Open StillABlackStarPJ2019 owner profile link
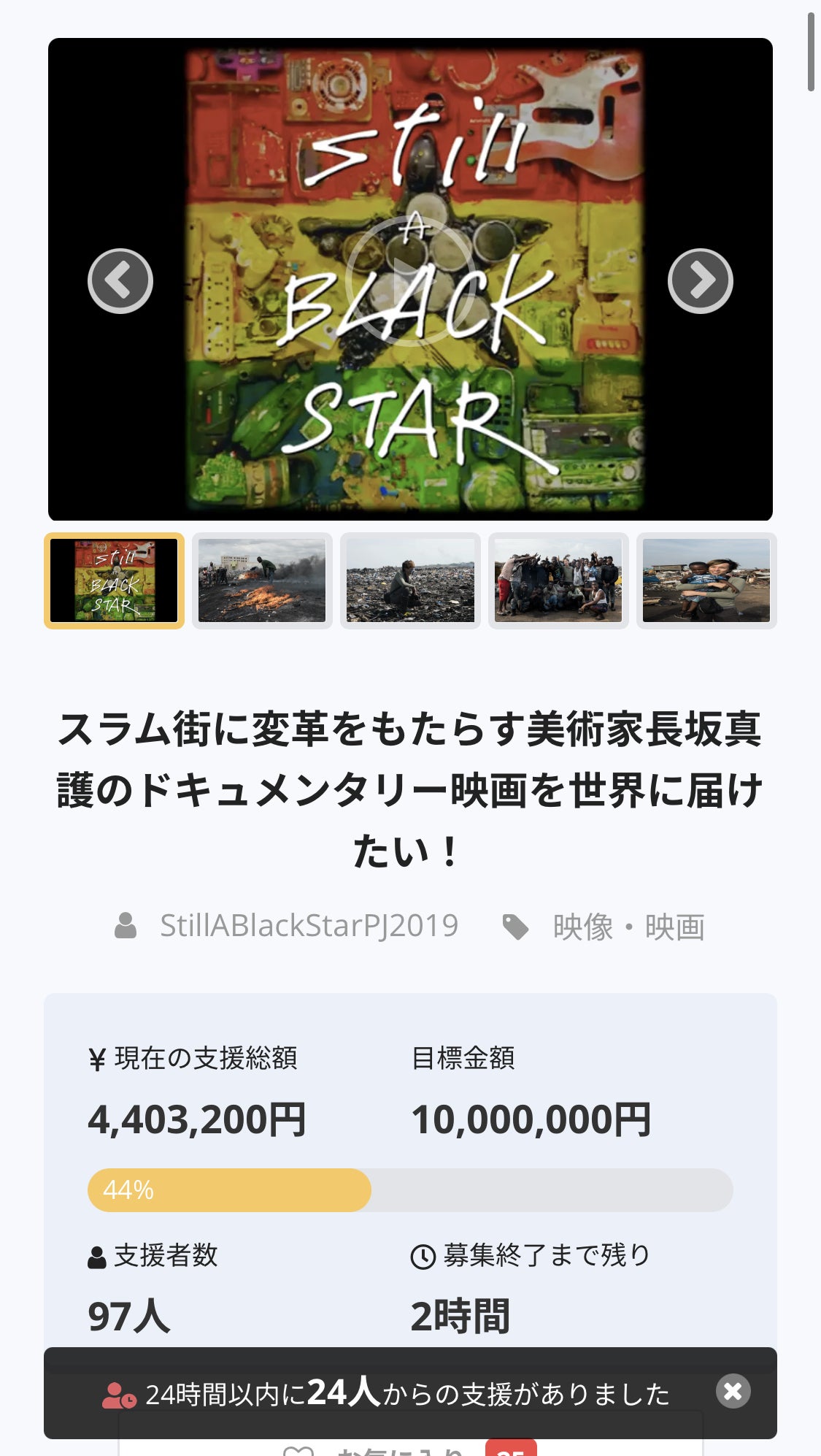The height and width of the screenshot is (1456, 821). (x=309, y=925)
